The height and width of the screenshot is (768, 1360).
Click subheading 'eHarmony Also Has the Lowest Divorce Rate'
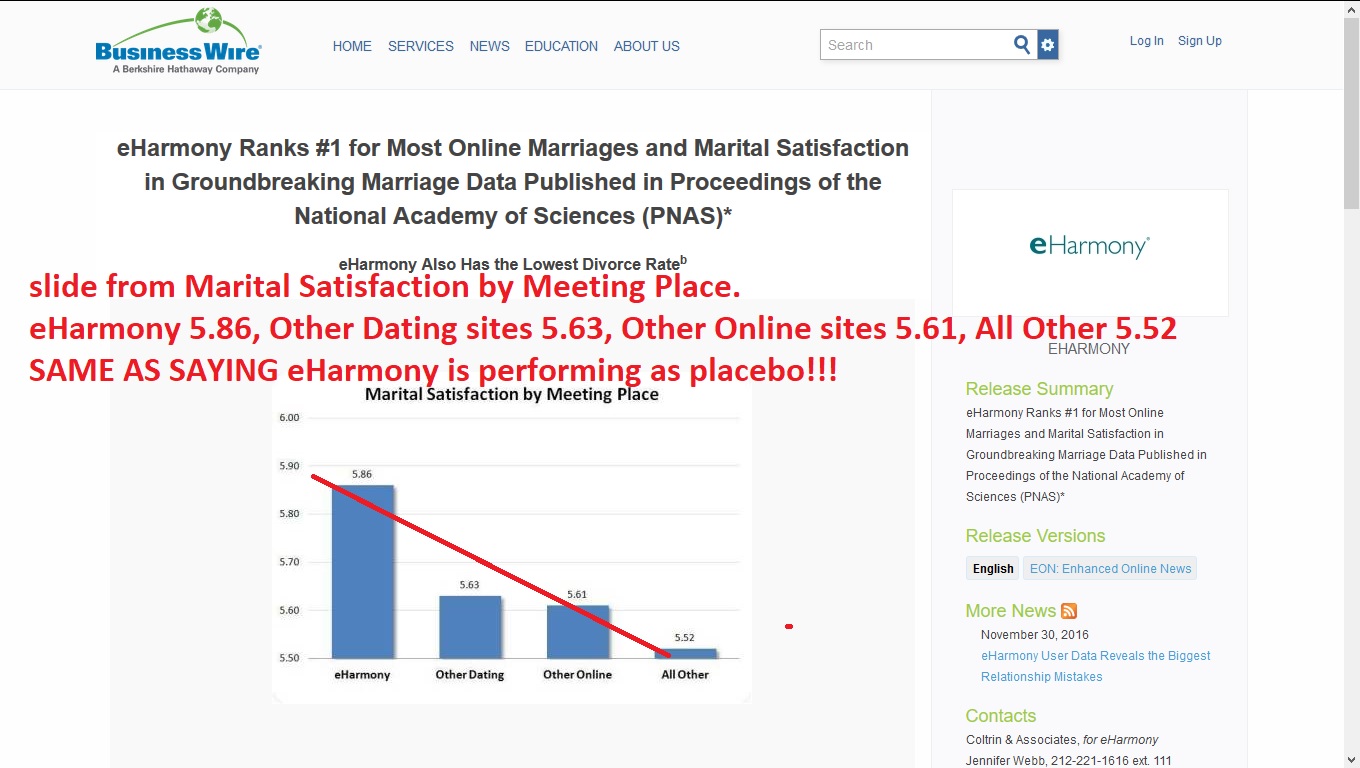click(x=513, y=264)
